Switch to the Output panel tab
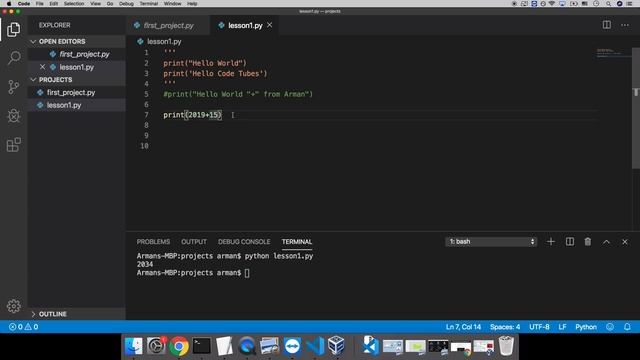640x360 pixels. coord(194,242)
